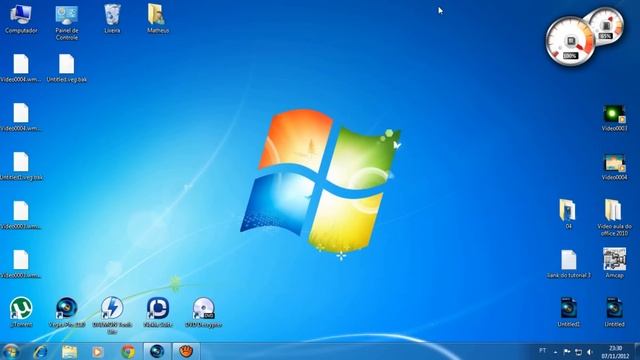Viewport: 640px width, 360px height.
Task: Select the Untitled1.veg.bak file
Action: click(21, 166)
